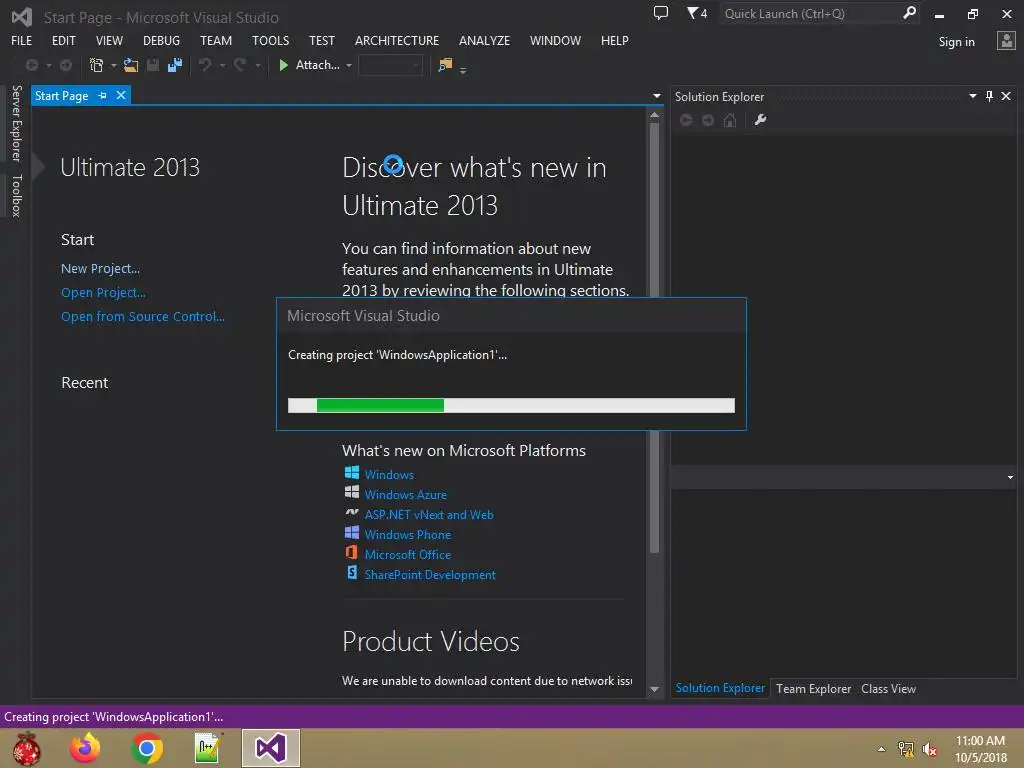Click the Visual Studio logo in title bar
This screenshot has height=768, width=1024.
22,17
